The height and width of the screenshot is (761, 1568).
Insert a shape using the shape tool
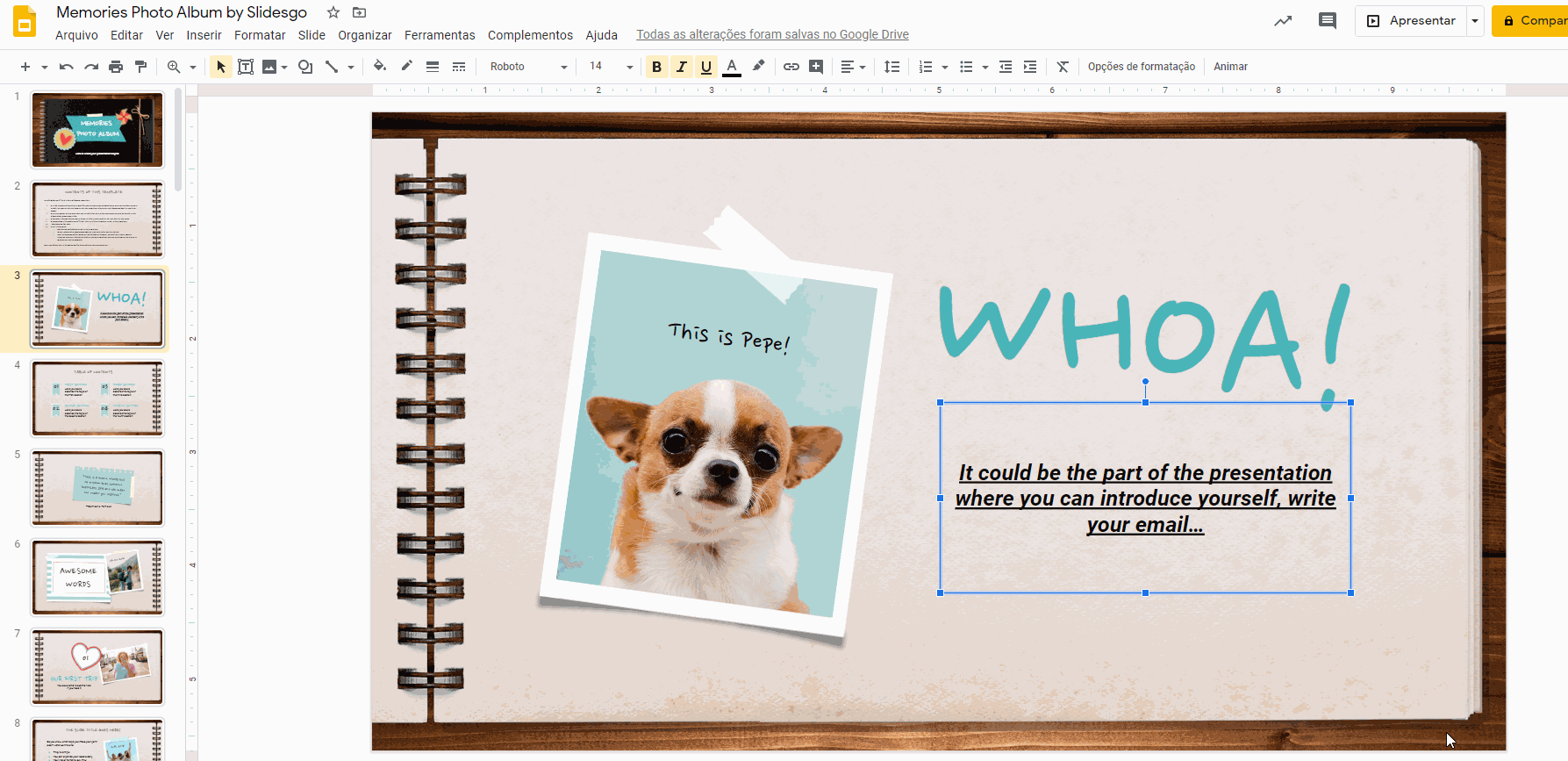[x=305, y=67]
